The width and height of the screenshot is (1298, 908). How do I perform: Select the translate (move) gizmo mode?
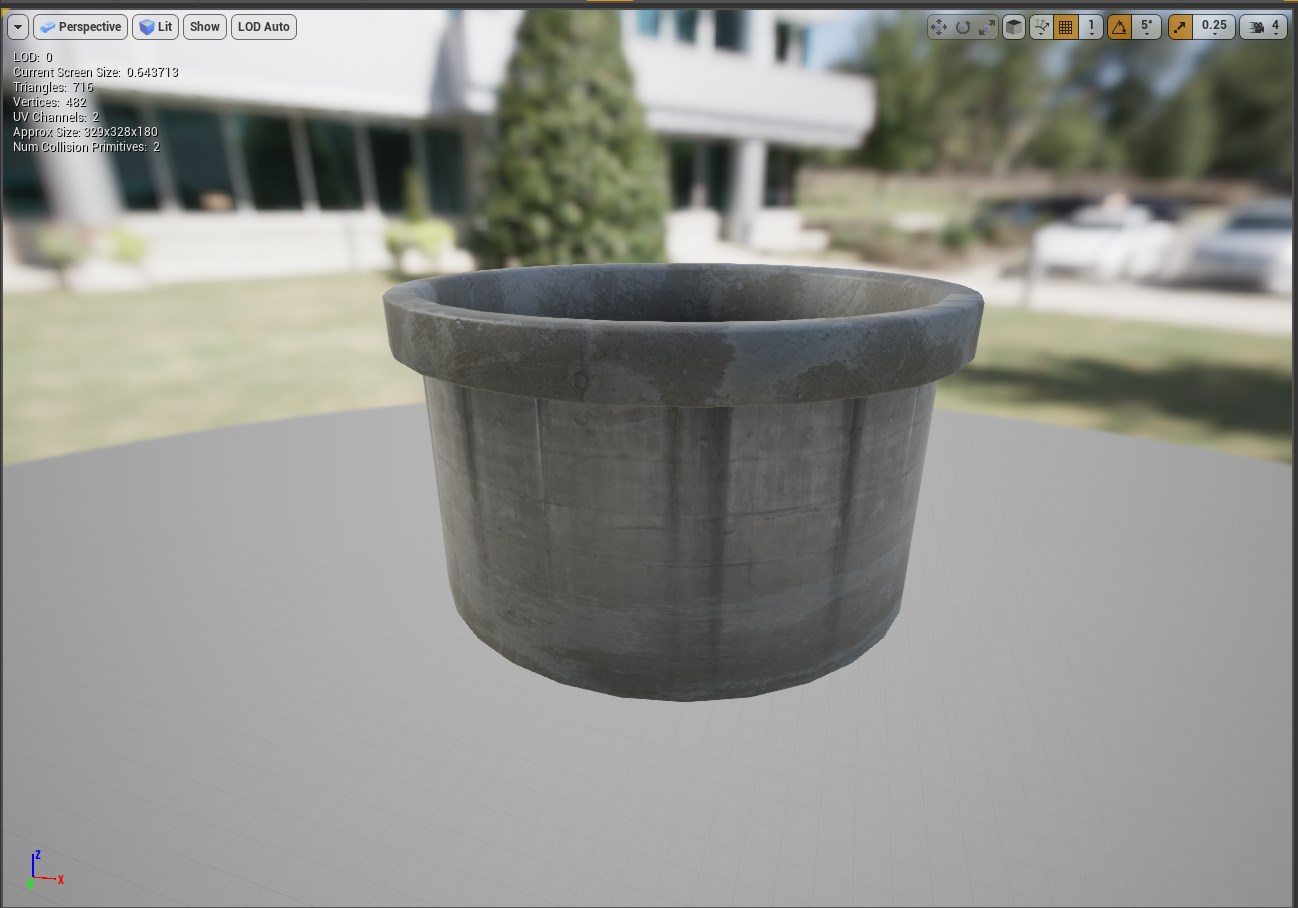point(939,27)
